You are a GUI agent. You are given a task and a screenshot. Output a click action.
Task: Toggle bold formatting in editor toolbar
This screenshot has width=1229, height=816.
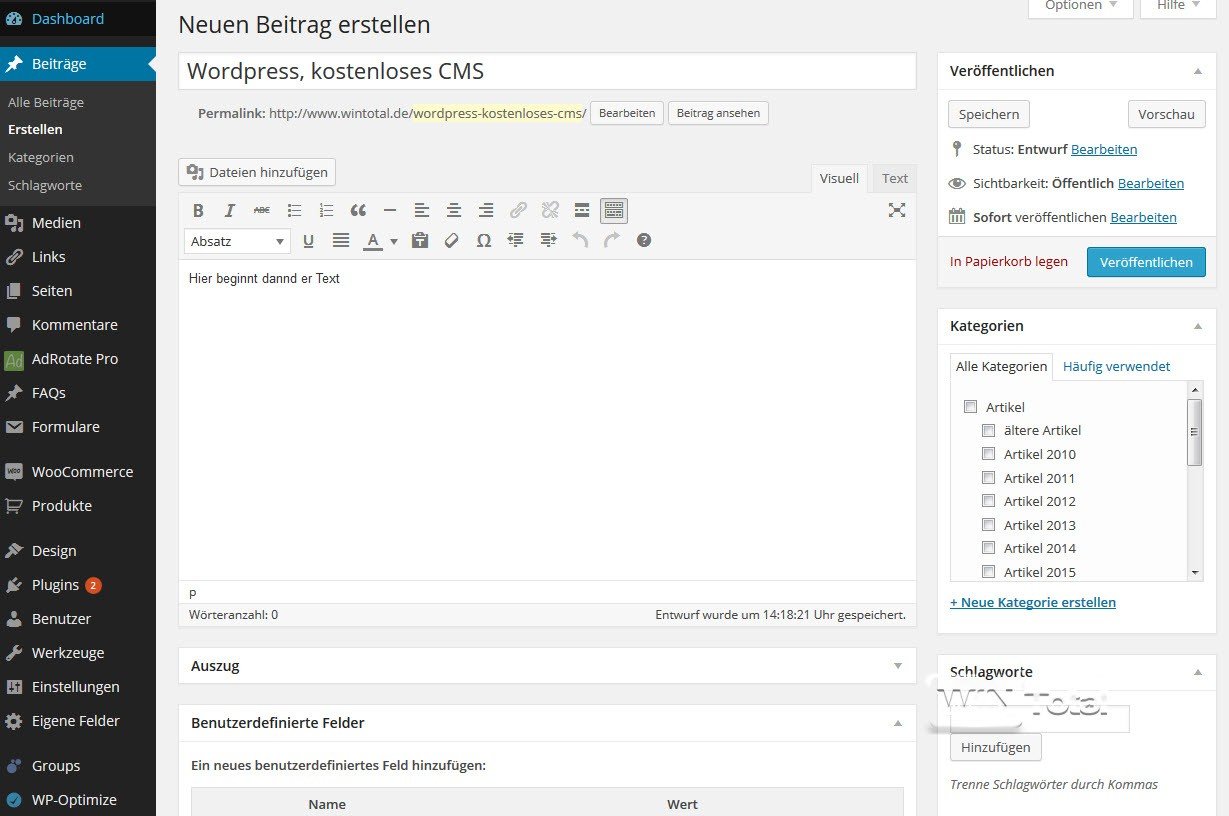pyautogui.click(x=198, y=210)
